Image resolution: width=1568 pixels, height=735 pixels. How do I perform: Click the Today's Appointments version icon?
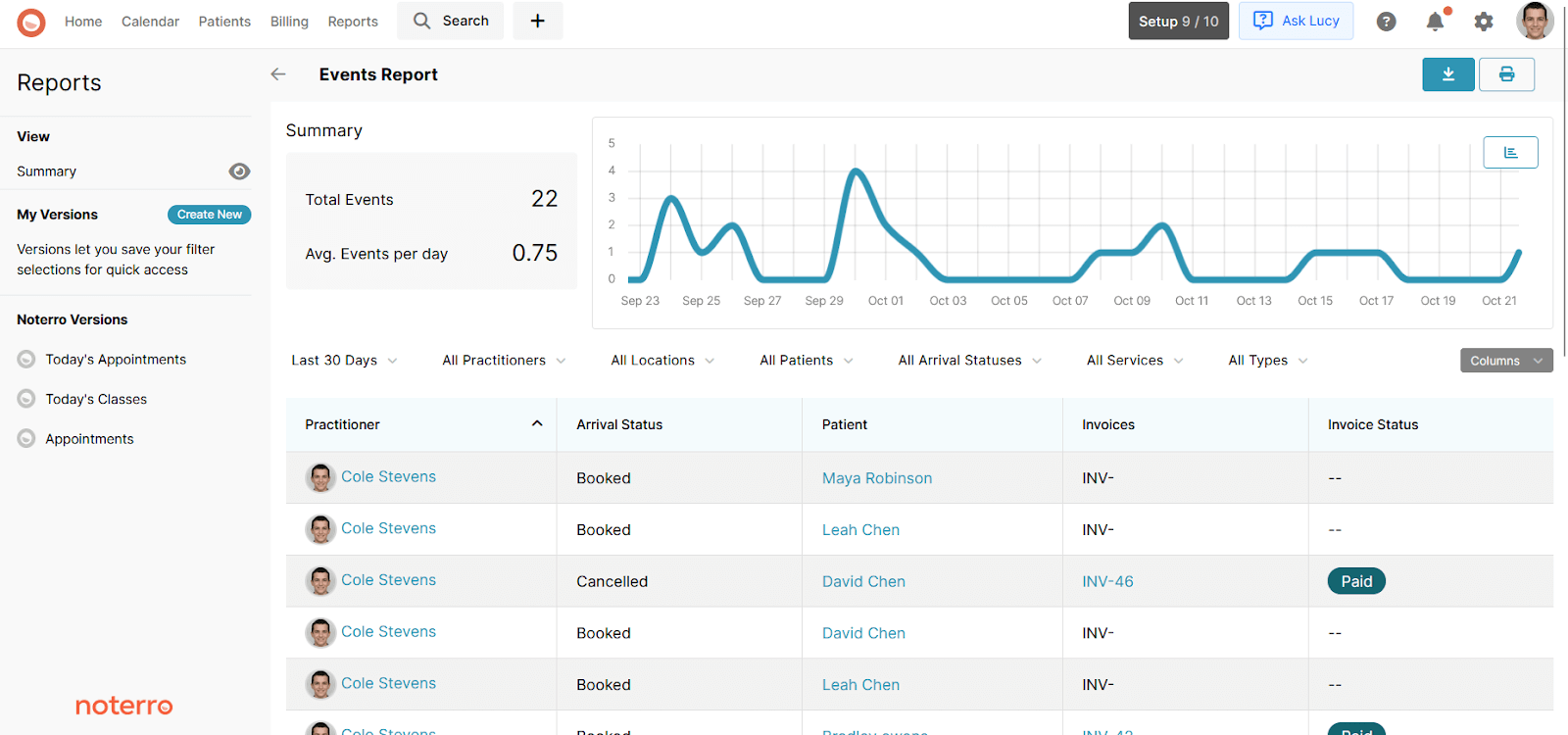pos(26,360)
